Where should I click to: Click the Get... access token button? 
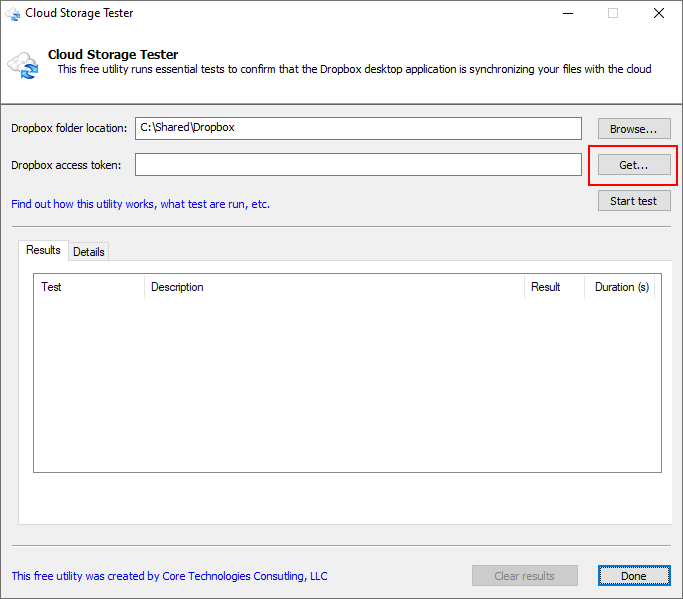pyautogui.click(x=634, y=165)
